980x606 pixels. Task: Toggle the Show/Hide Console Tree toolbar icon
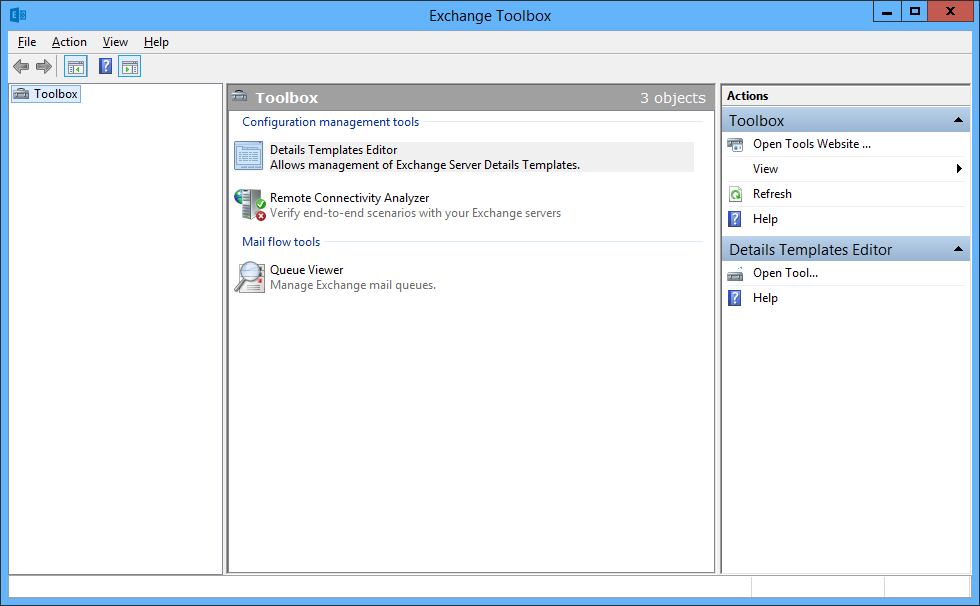[76, 66]
